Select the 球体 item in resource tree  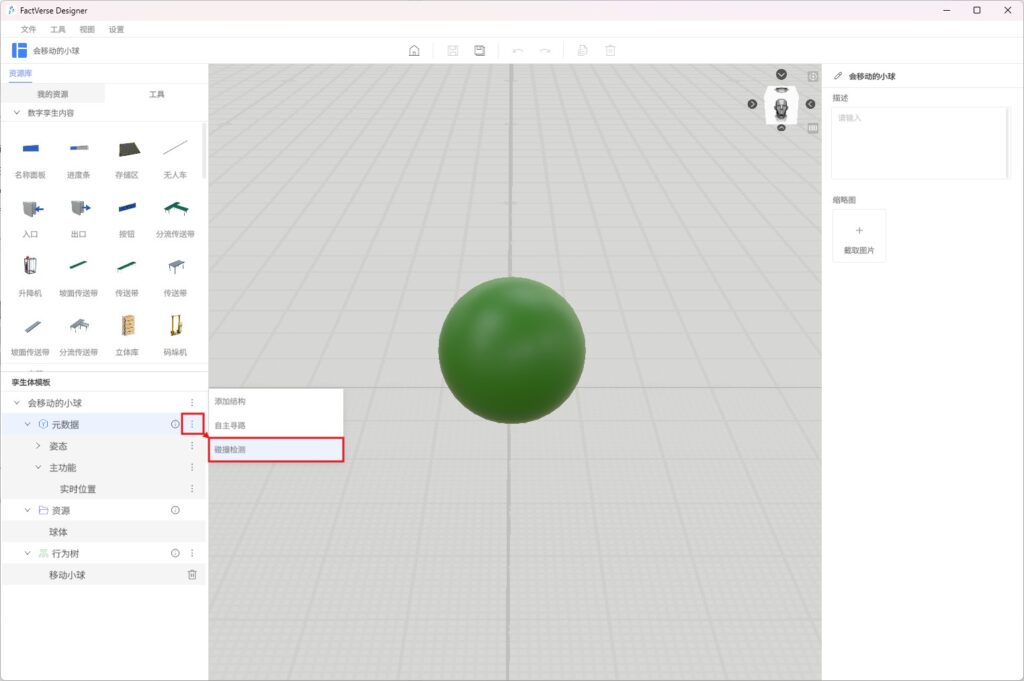[x=58, y=532]
